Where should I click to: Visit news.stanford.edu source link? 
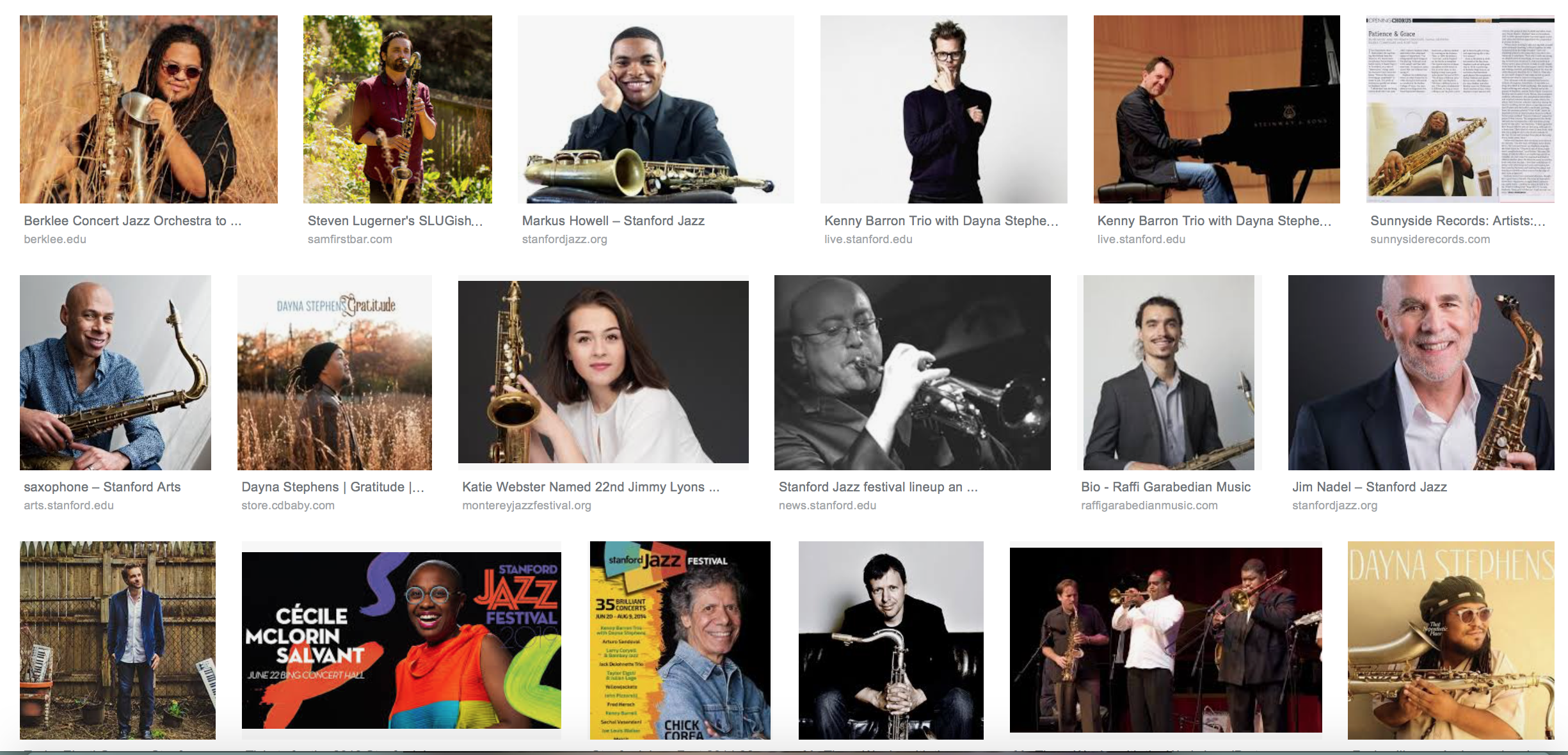[x=828, y=505]
